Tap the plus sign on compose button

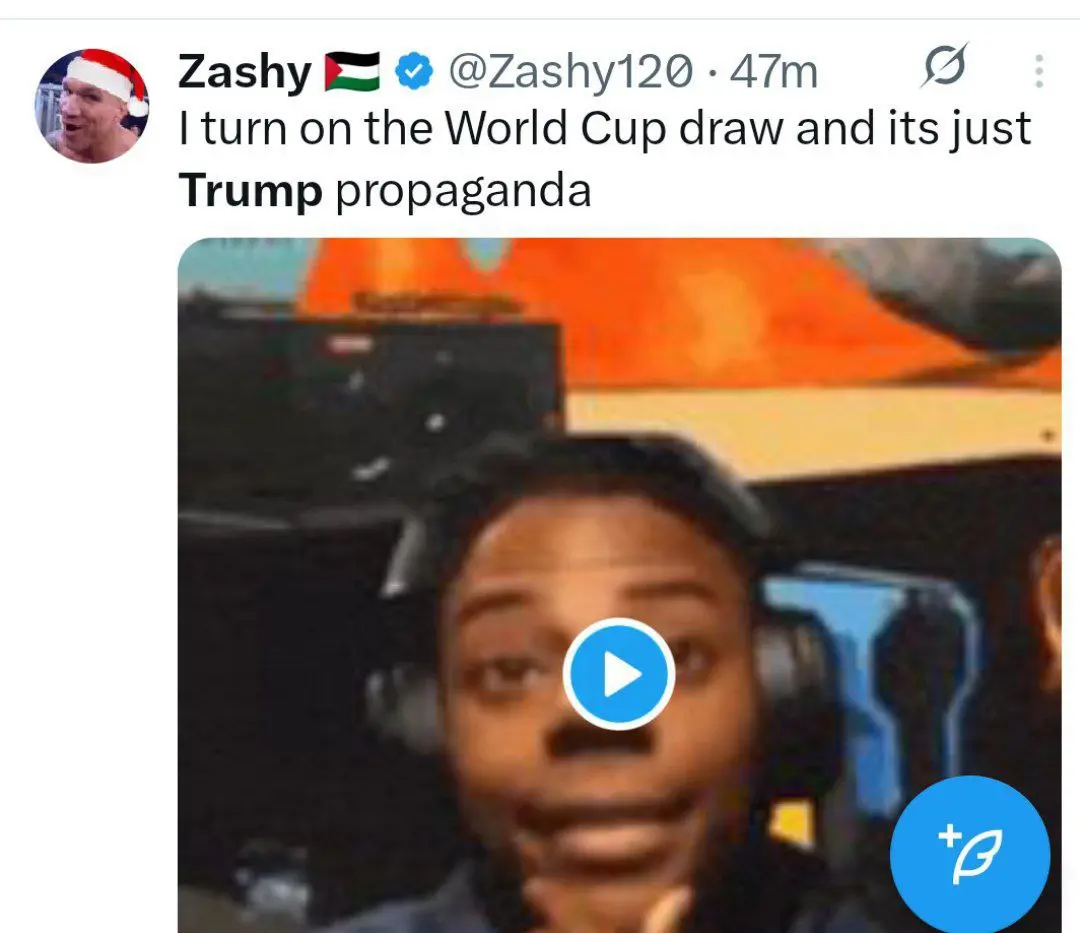950,835
